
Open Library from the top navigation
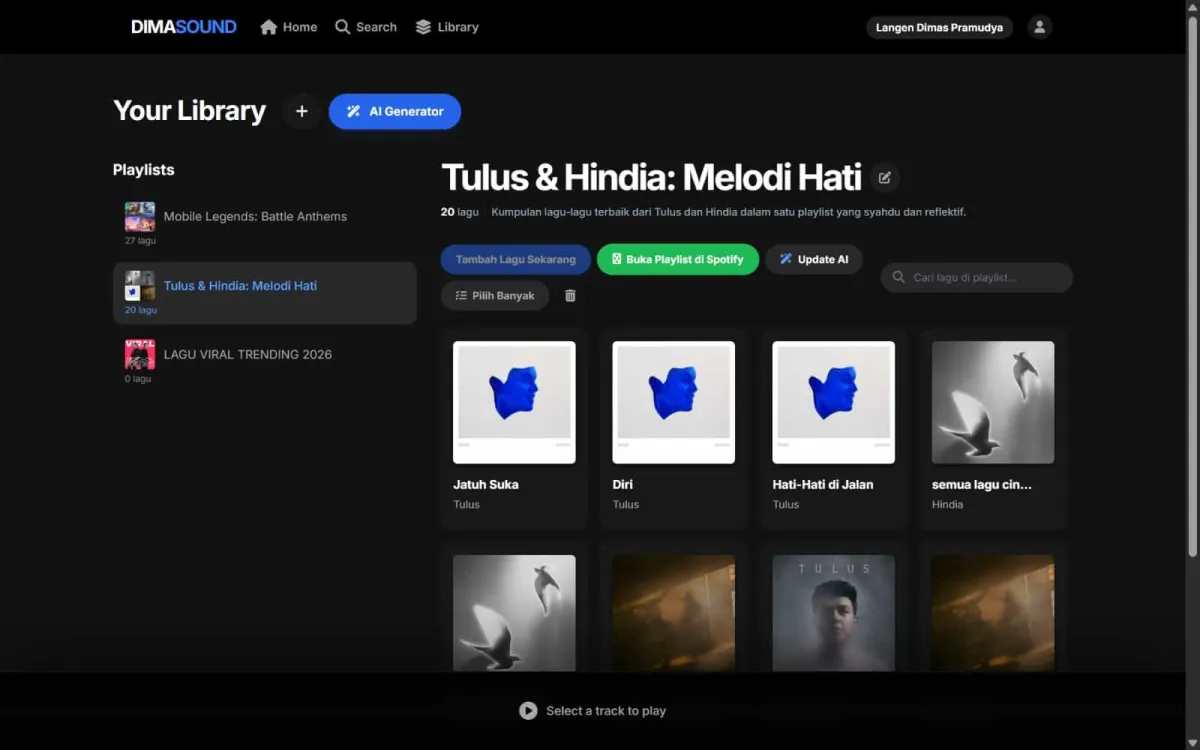coord(447,27)
